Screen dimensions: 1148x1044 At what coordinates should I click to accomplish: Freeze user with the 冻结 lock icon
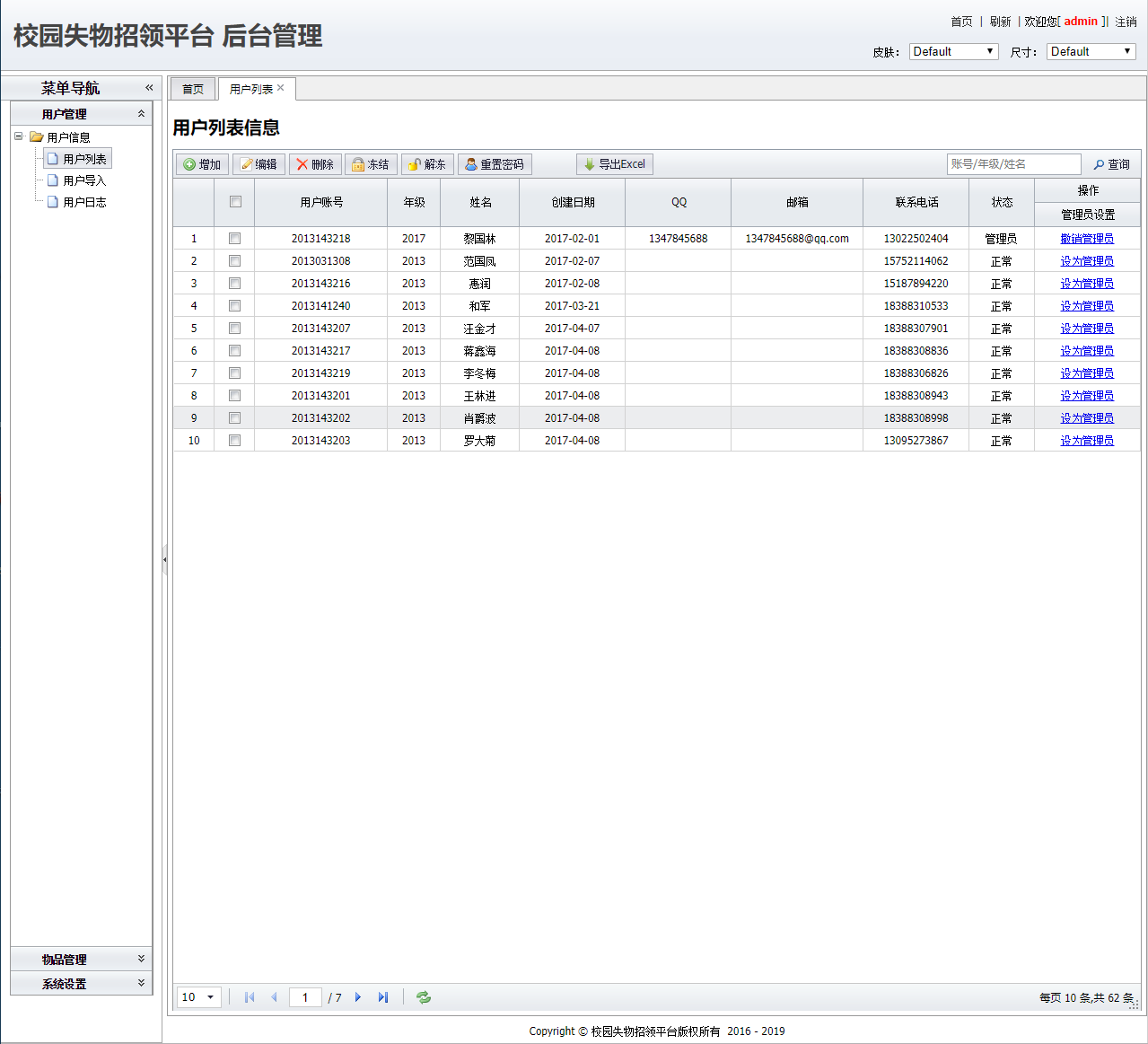tap(358, 164)
